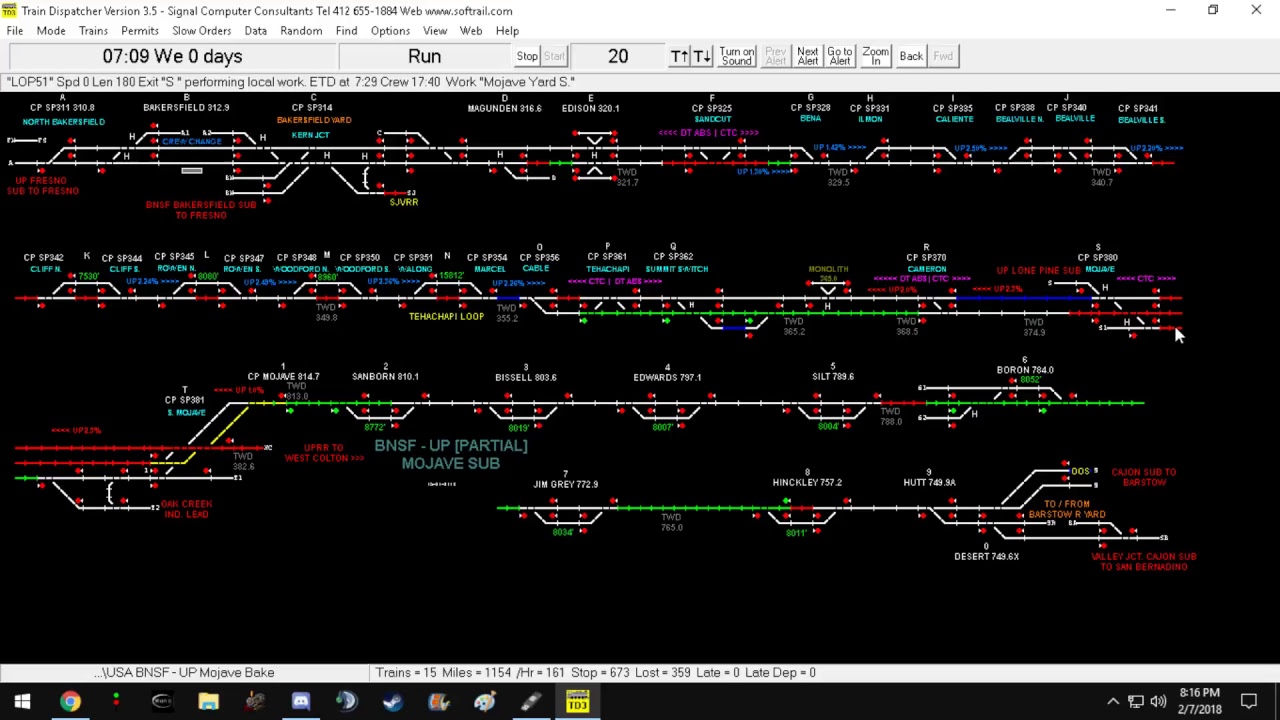
Task: Click the Back button in toolbar
Action: coord(911,56)
